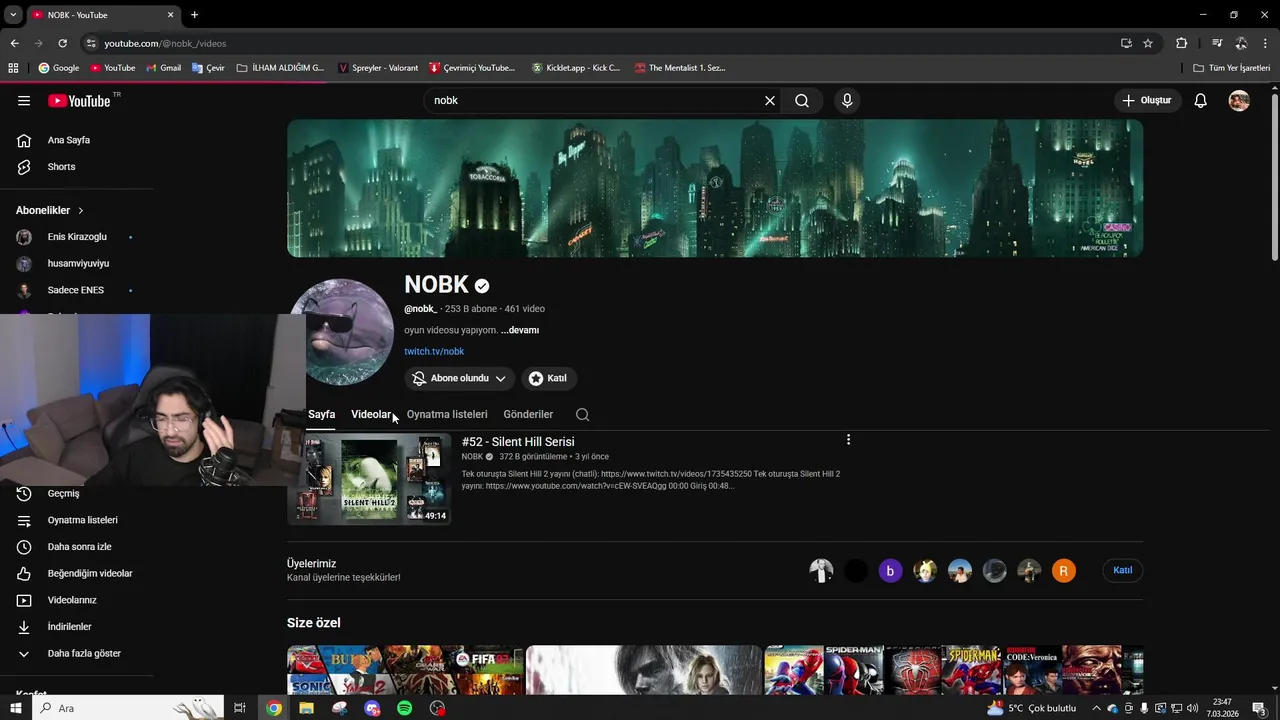Switch to the Gönderiler tab
The height and width of the screenshot is (720, 1280).
(528, 414)
